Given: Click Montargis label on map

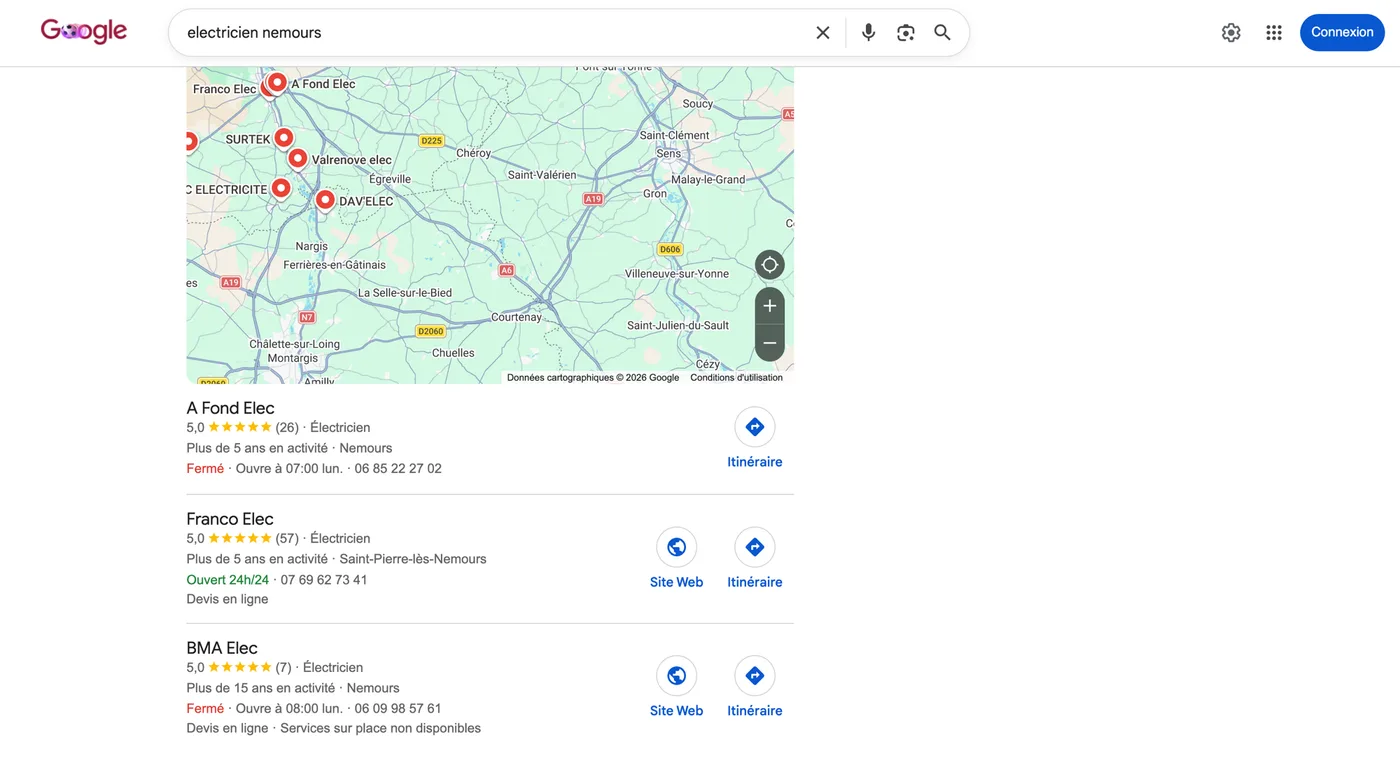Looking at the screenshot, I should click(x=292, y=358).
